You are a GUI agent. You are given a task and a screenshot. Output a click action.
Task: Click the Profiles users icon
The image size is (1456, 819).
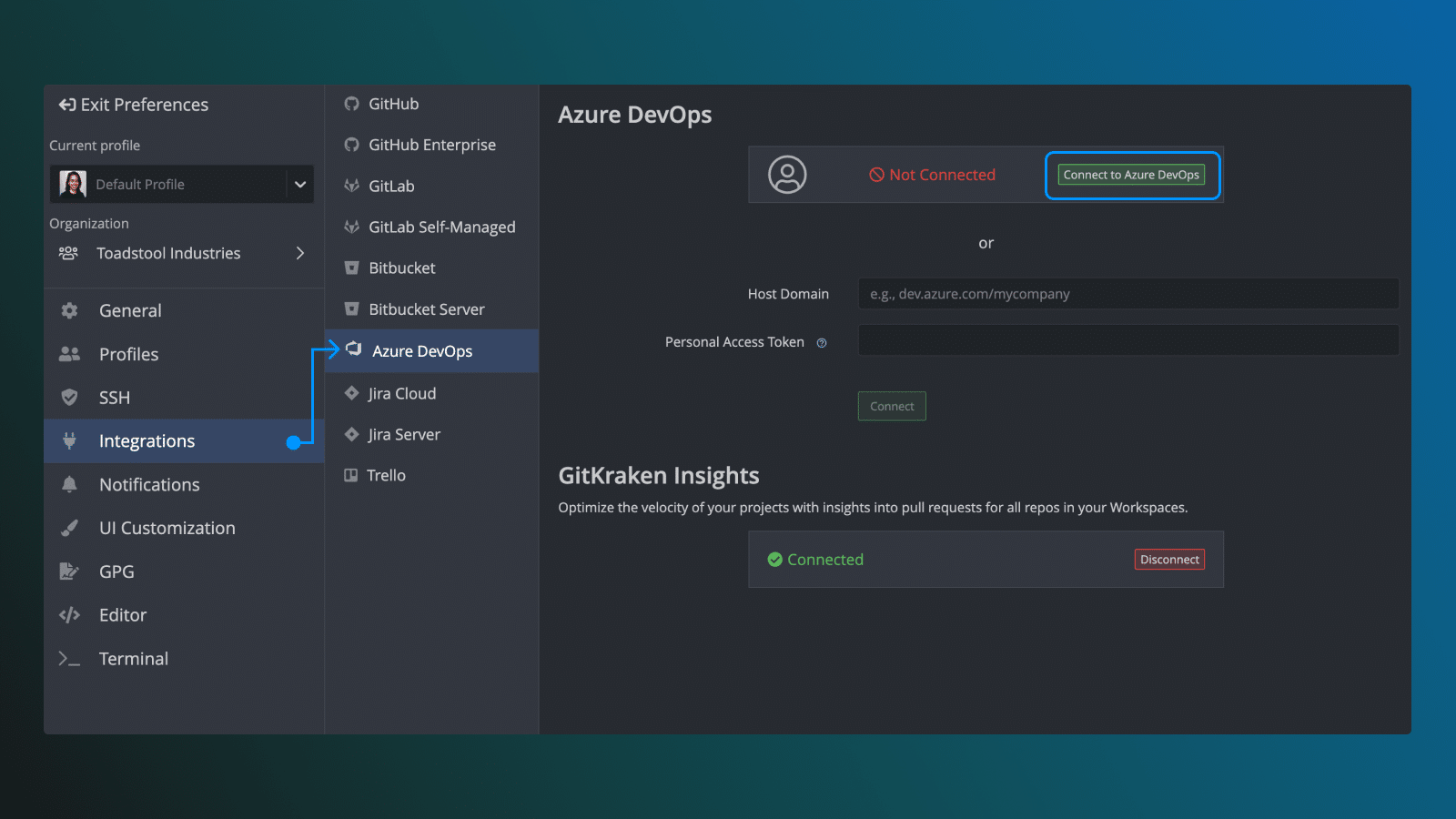(69, 354)
